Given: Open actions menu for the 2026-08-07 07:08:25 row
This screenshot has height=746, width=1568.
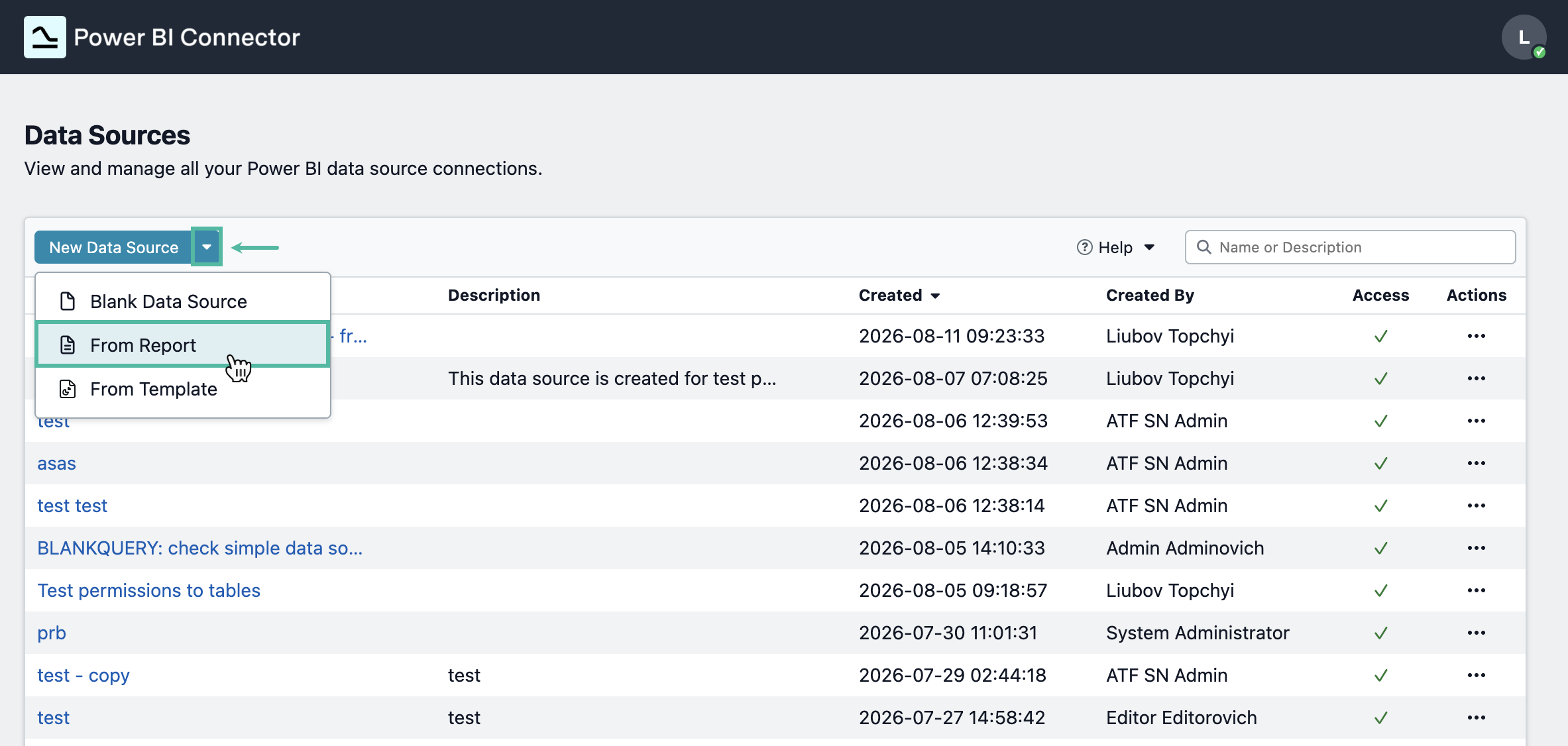Looking at the screenshot, I should point(1477,378).
